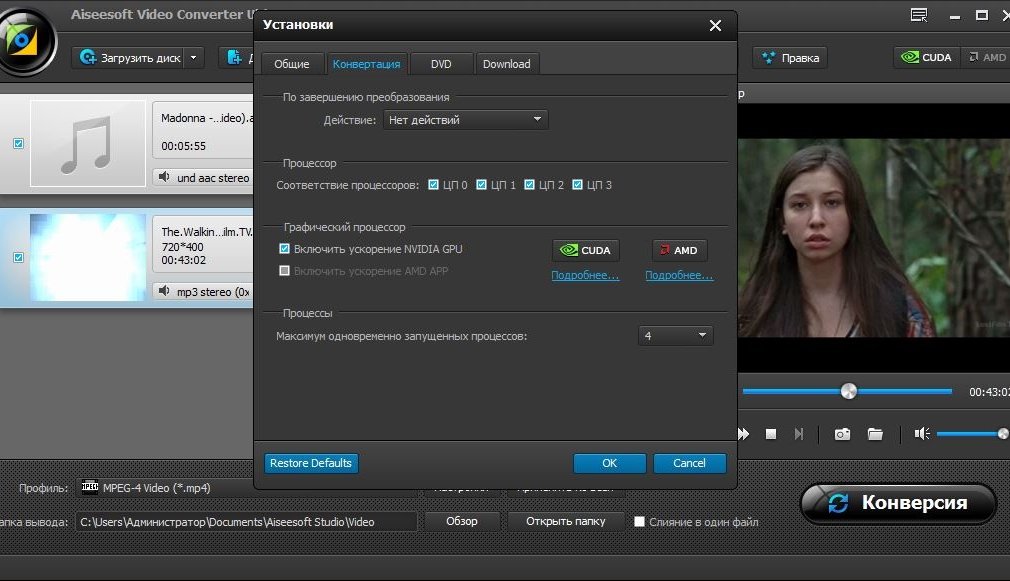The image size is (1010, 581).
Task: Click Открыть папку open folder button
Action: 566,521
